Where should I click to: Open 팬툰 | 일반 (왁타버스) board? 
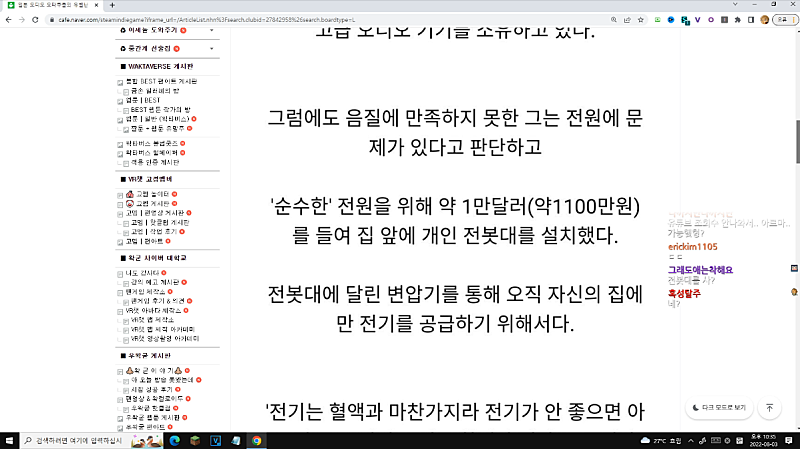(157, 119)
